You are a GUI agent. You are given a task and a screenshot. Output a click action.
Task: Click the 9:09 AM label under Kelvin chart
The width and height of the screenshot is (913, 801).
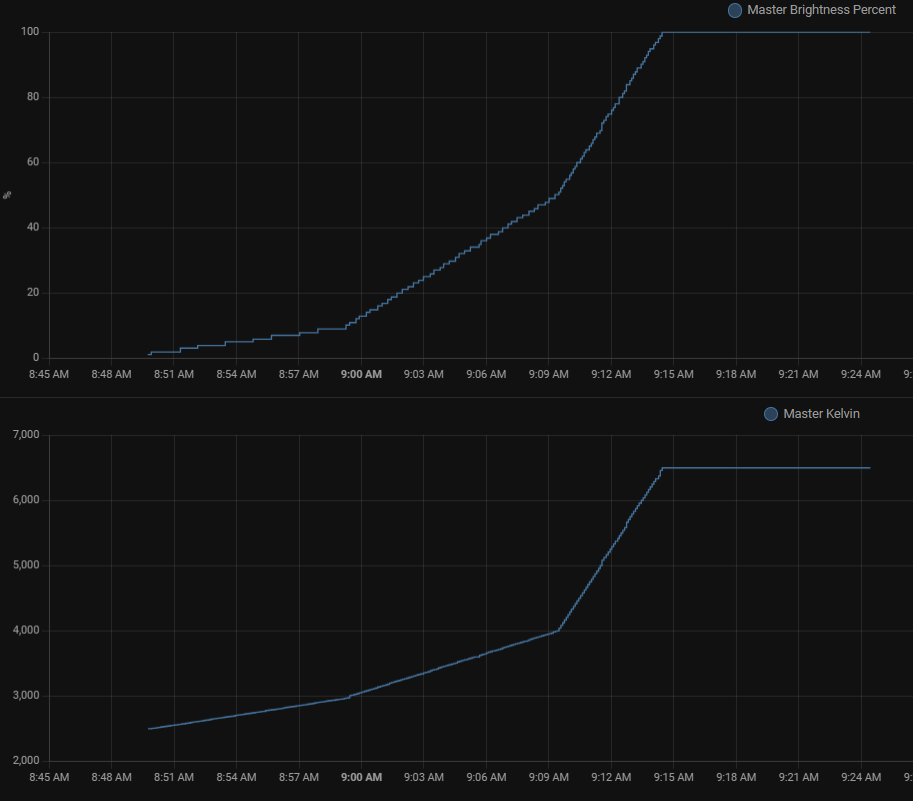click(548, 777)
